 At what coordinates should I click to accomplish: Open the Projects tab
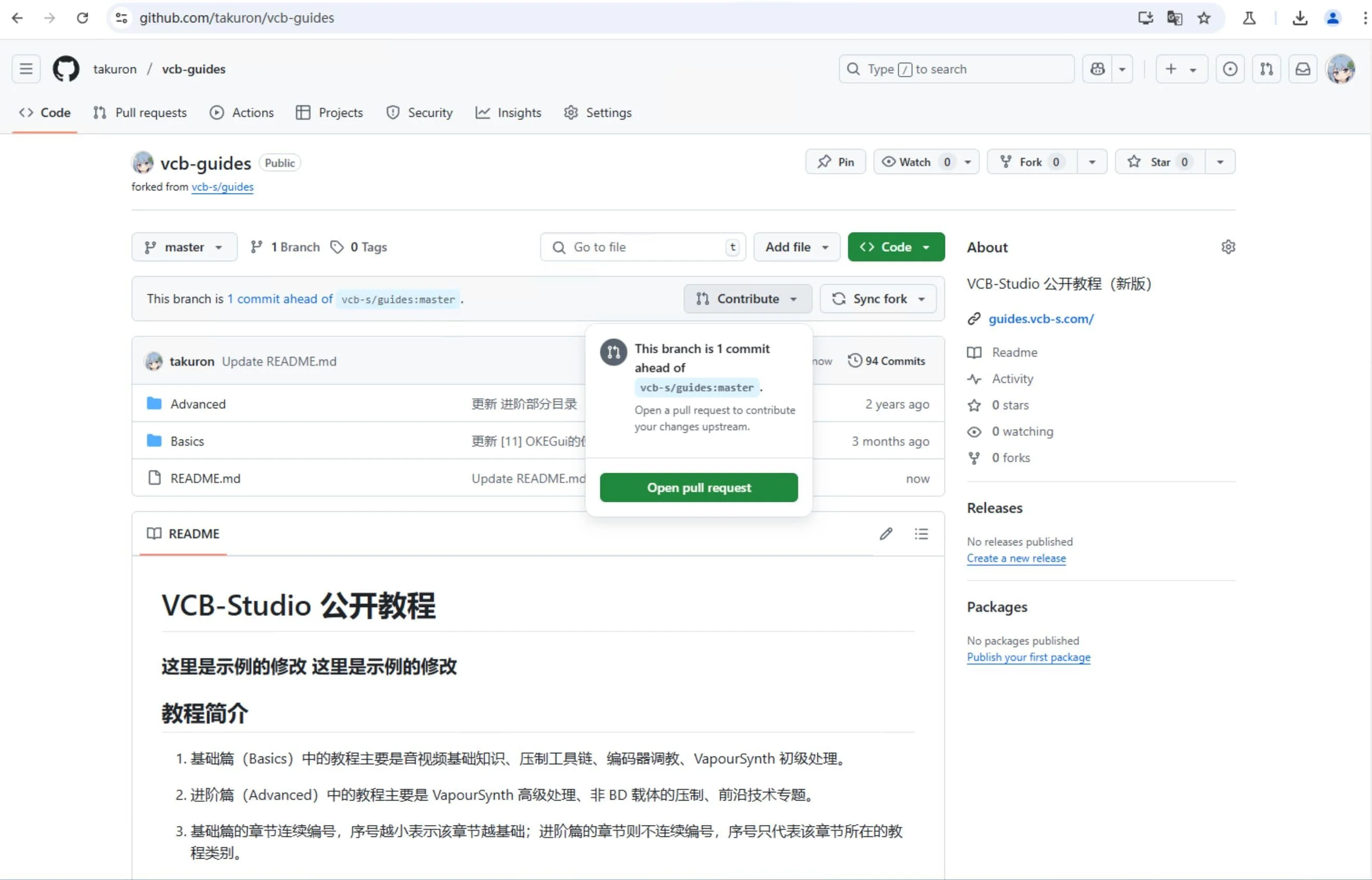[330, 113]
